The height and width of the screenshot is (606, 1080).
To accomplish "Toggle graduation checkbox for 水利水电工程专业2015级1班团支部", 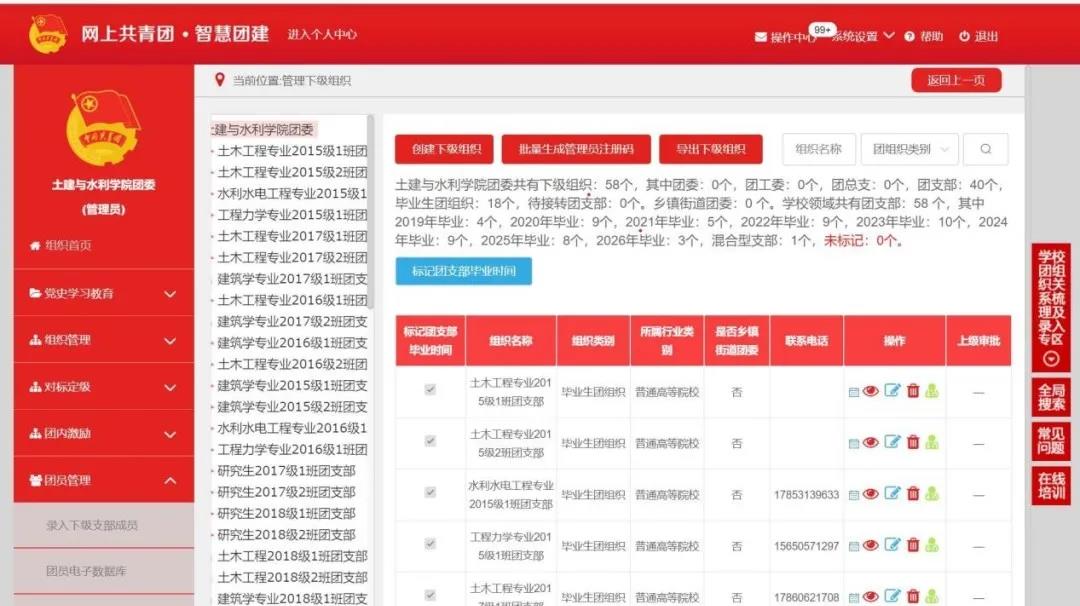I will [430, 493].
